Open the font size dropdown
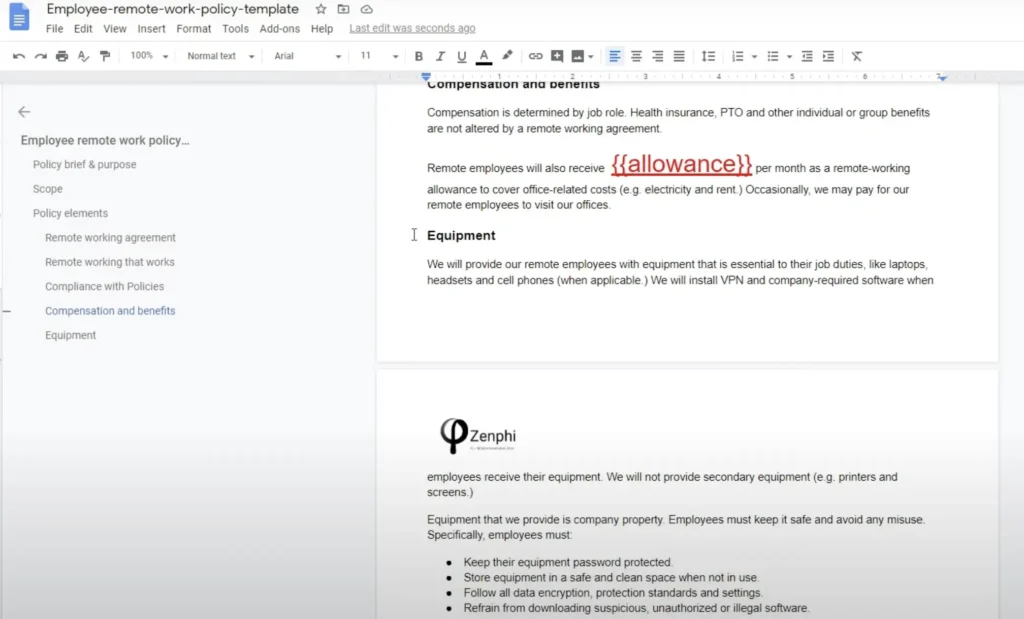Image resolution: width=1024 pixels, height=619 pixels. point(379,56)
